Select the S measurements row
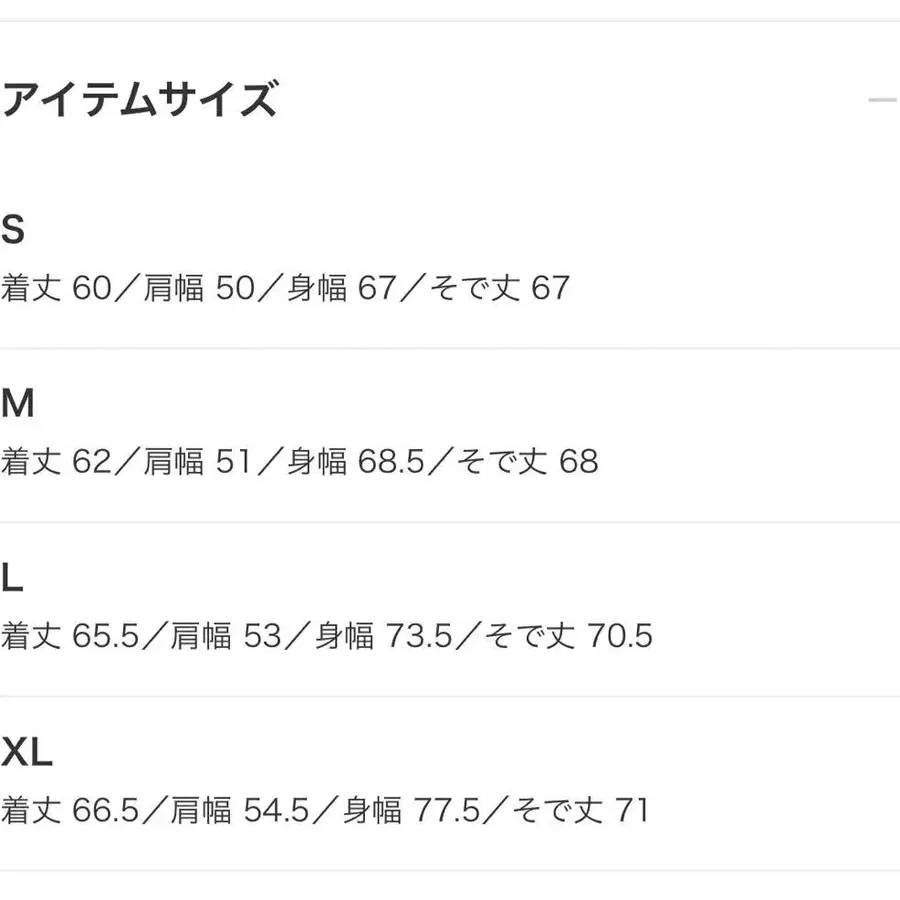This screenshot has height=900, width=900. point(285,289)
